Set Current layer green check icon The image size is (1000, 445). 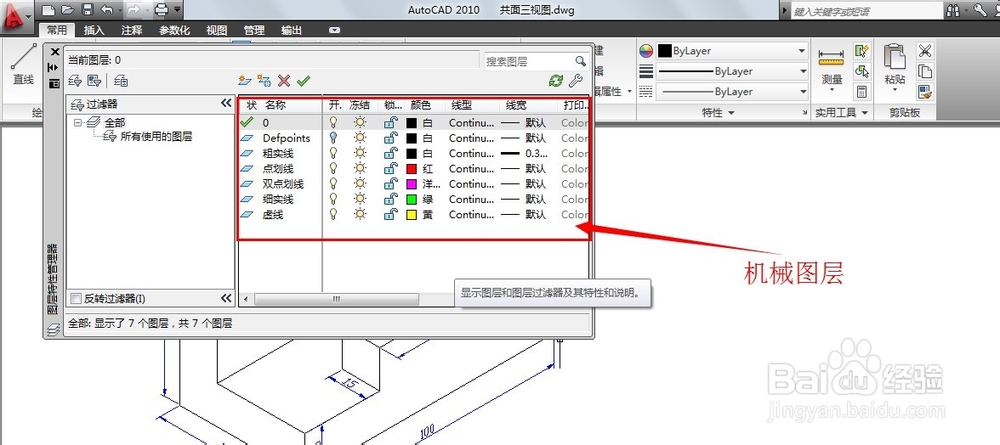[304, 80]
